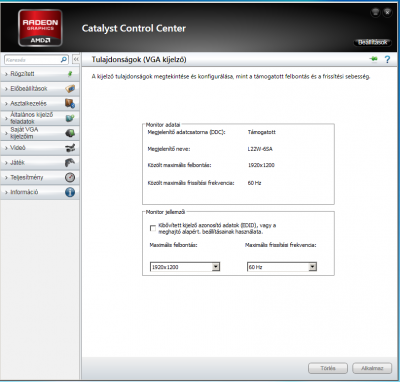400x382 pixels.
Task: Expand the Előbeállítások sidebar section
Action: coord(40,89)
